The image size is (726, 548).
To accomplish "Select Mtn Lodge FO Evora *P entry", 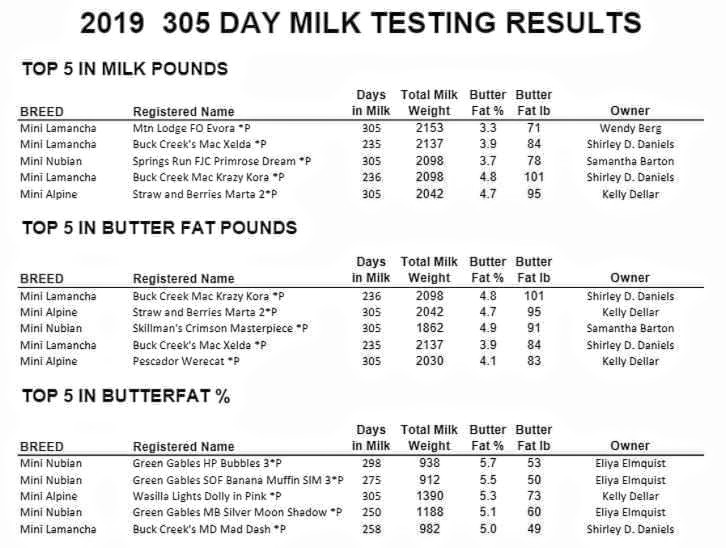I will tap(191, 128).
